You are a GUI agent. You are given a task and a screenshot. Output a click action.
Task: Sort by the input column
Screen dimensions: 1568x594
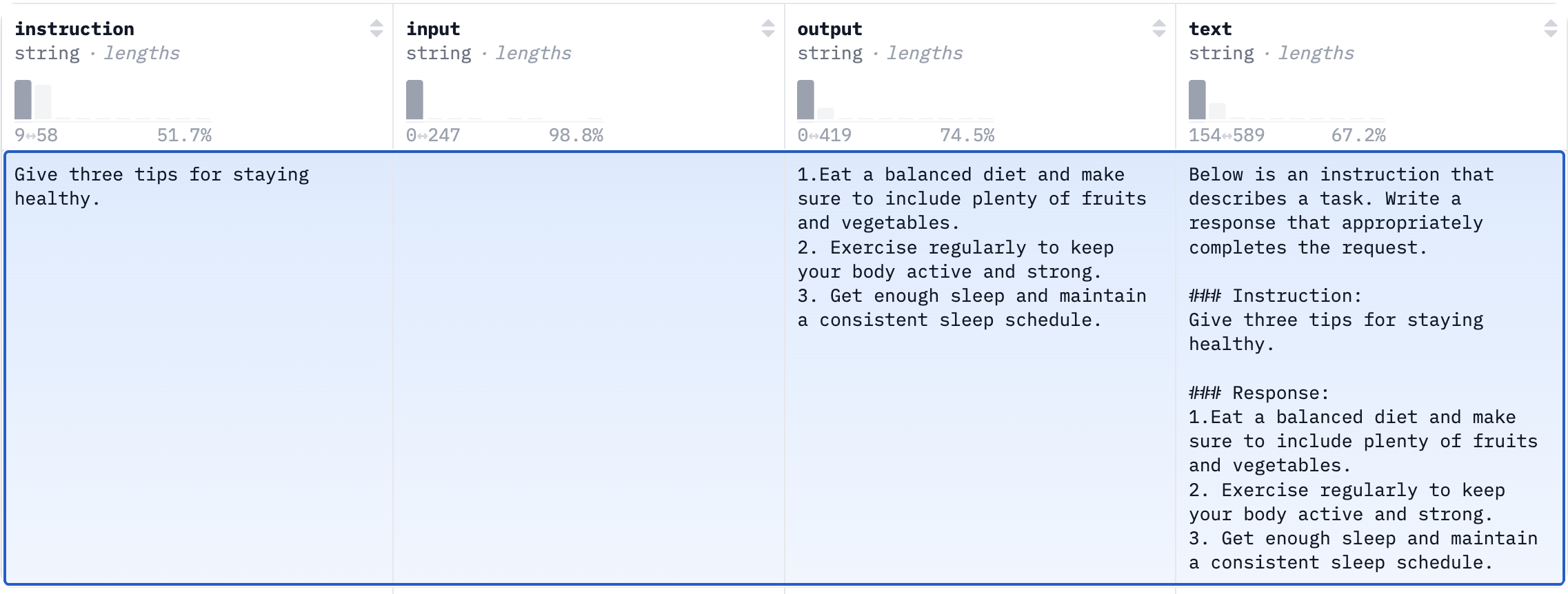[x=767, y=29]
